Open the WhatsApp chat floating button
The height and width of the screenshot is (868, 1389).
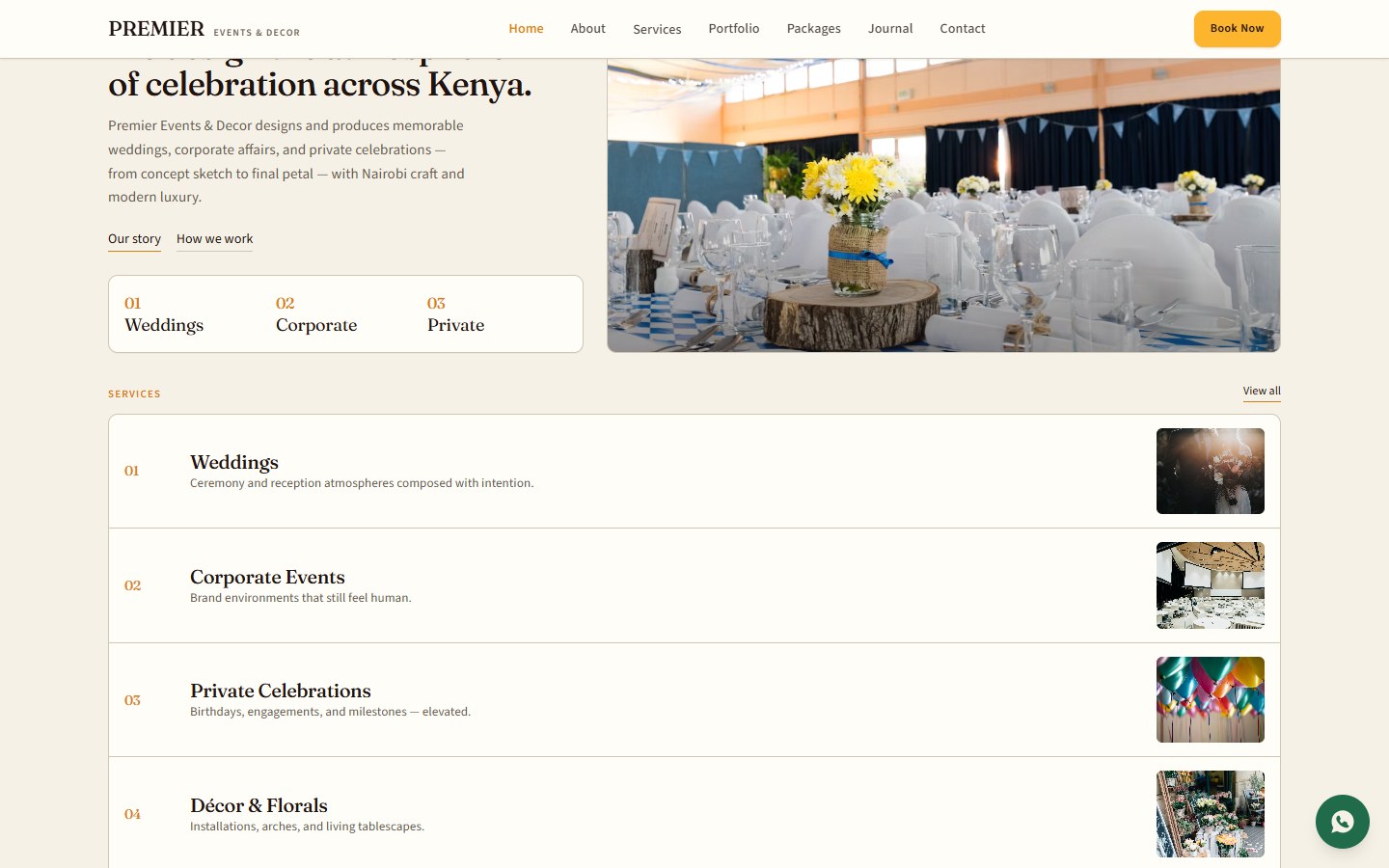click(x=1342, y=822)
